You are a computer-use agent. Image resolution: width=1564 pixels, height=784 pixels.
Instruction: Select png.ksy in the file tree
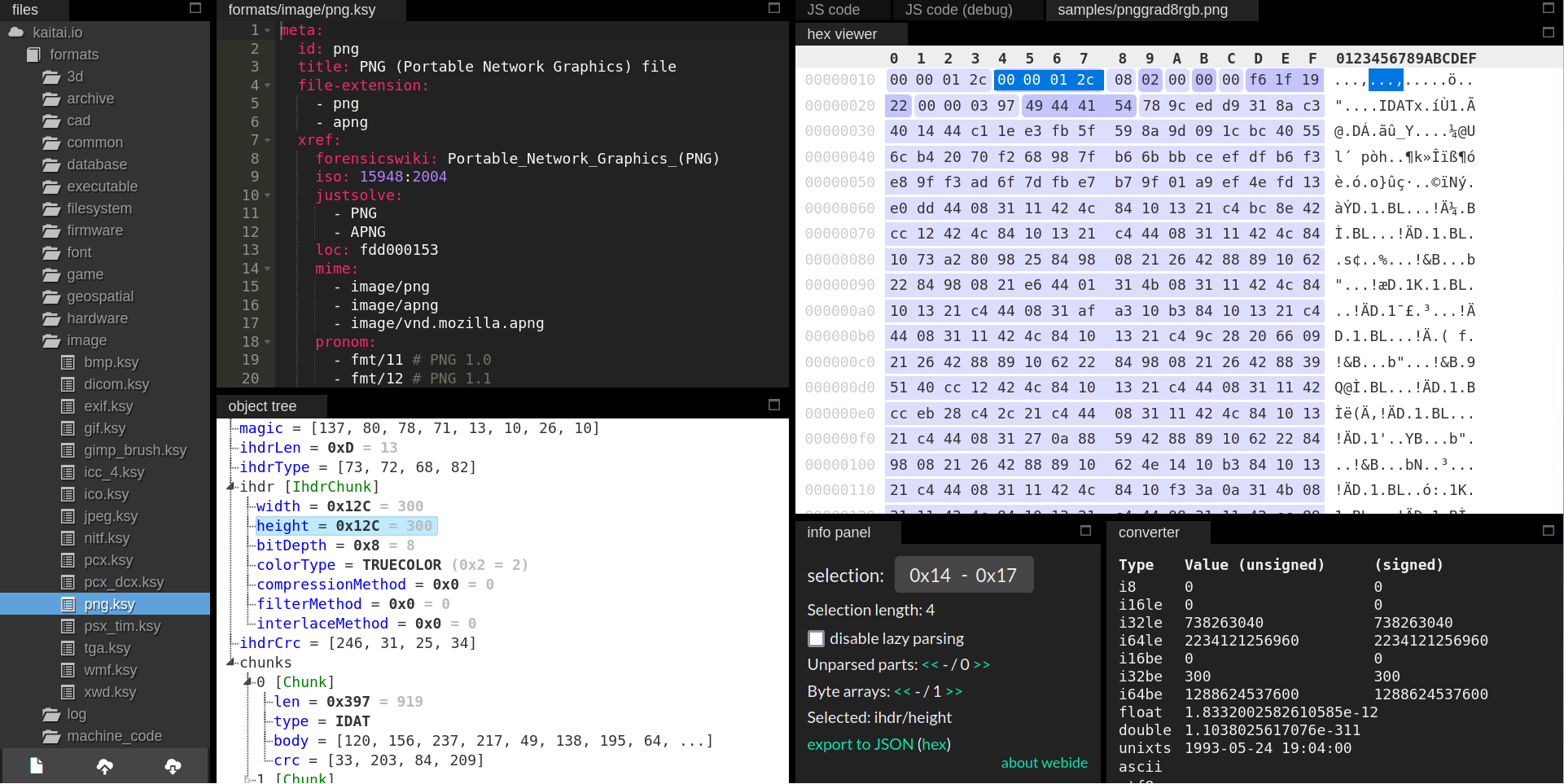click(105, 604)
